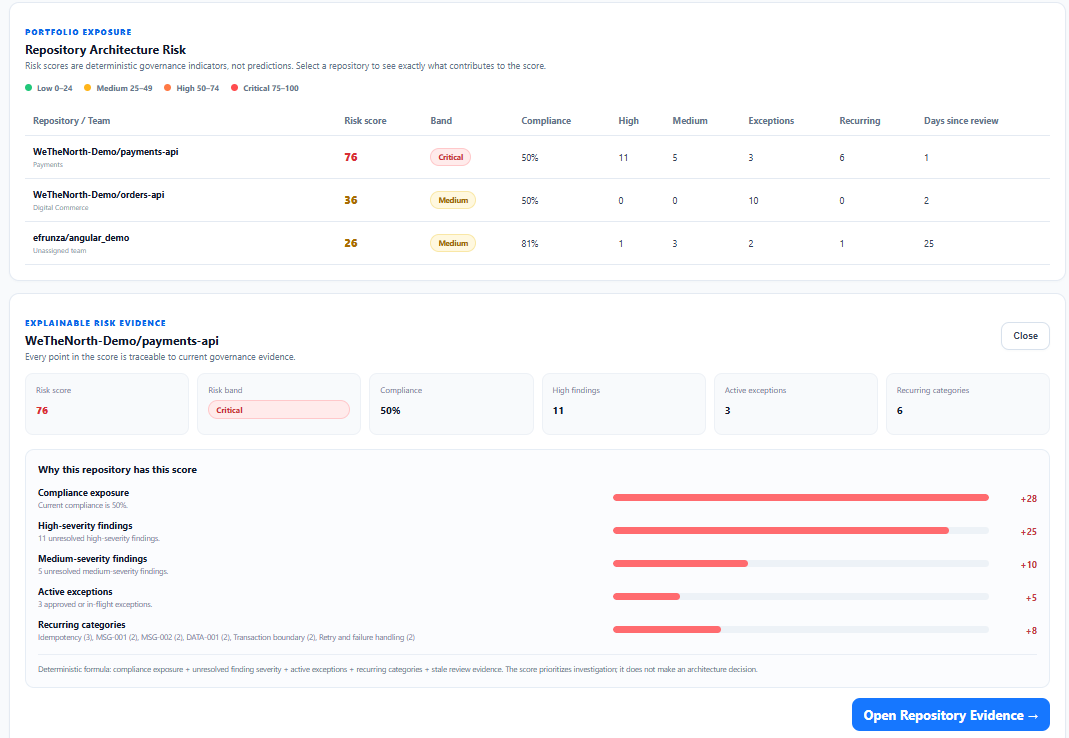Viewport: 1069px width, 738px height.
Task: Open Repository Evidence with the blue button
Action: point(950,715)
